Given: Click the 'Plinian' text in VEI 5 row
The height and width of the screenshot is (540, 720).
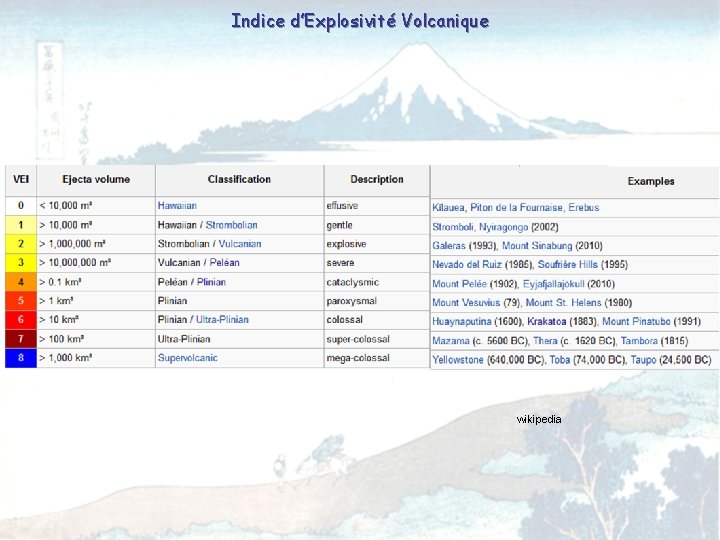Looking at the screenshot, I should tap(173, 301).
